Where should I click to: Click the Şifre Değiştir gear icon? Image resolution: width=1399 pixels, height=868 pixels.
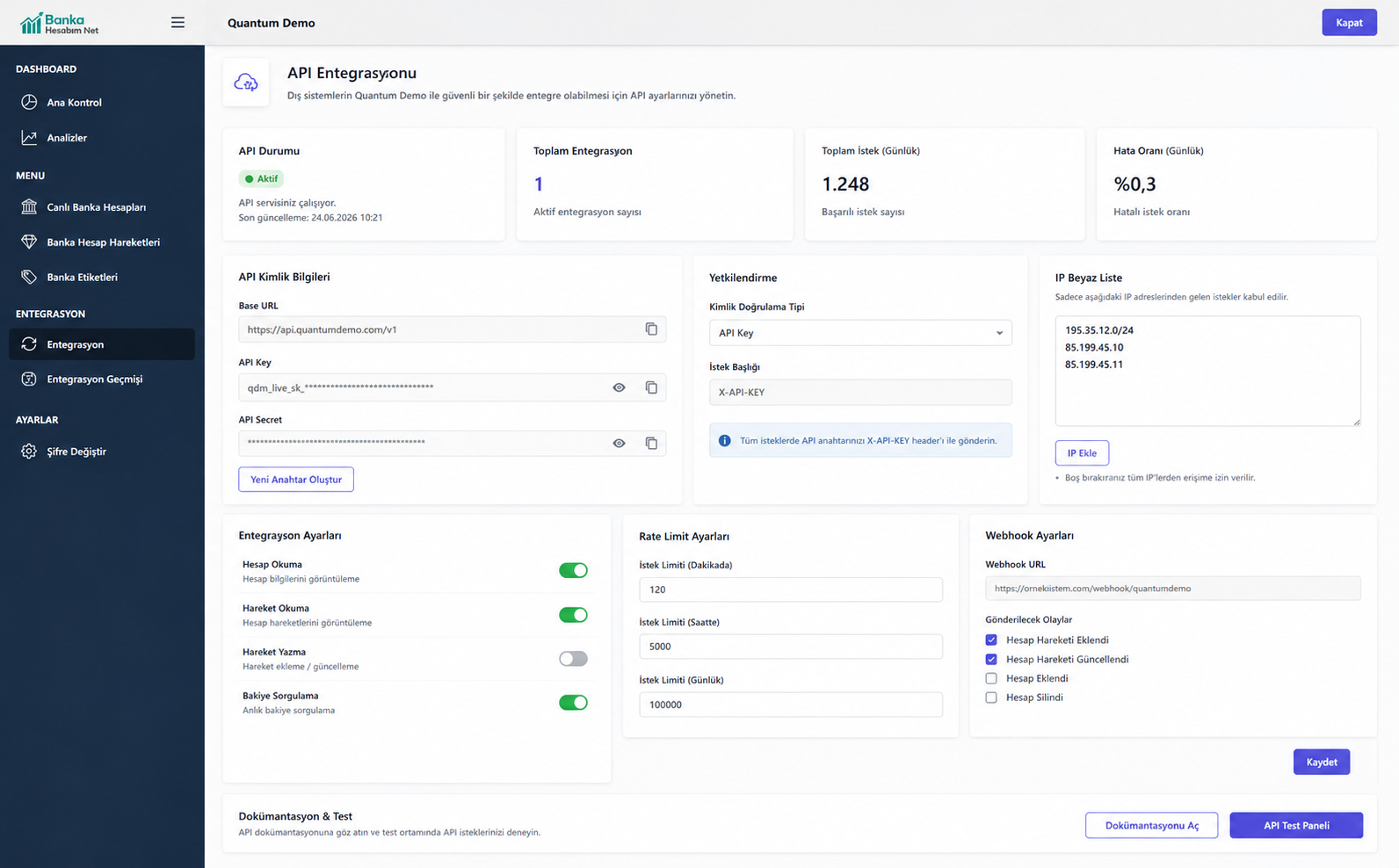click(29, 451)
